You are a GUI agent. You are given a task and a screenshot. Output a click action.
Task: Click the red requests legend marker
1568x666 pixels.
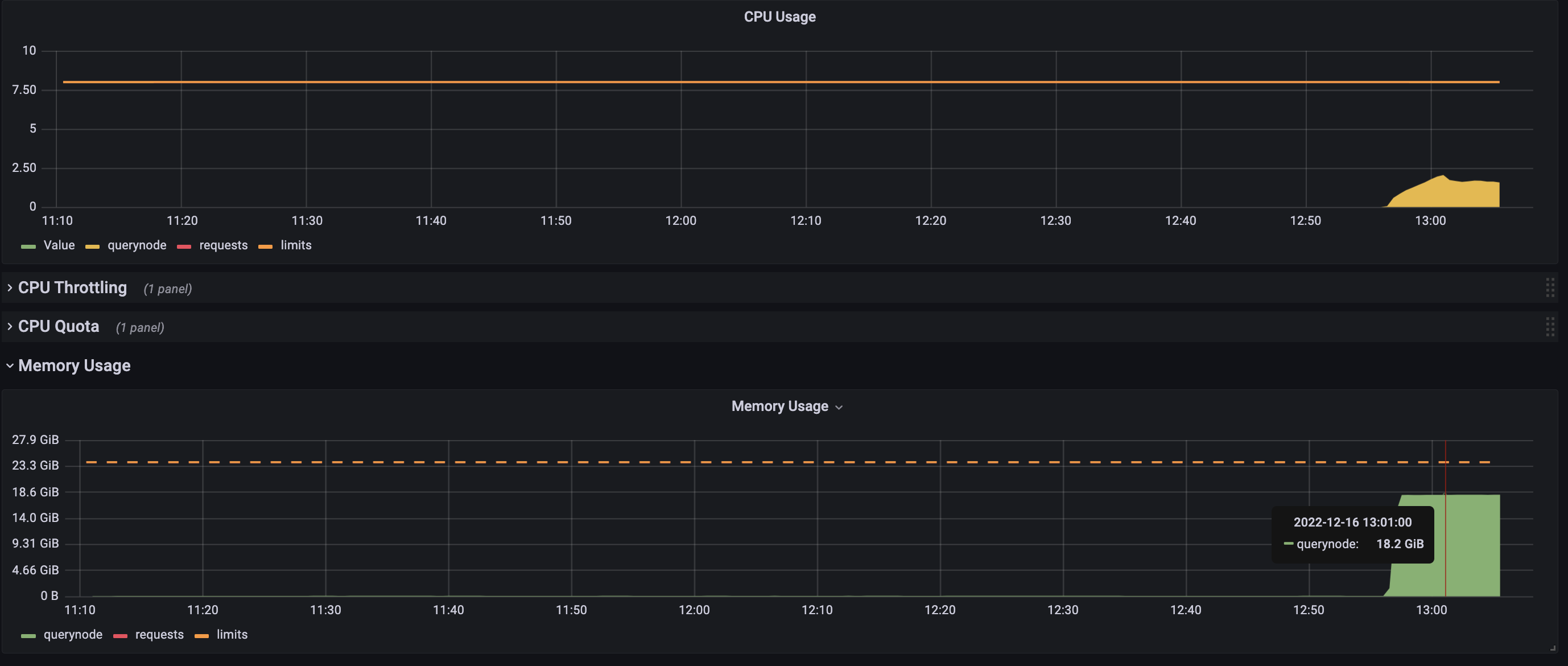click(x=183, y=246)
